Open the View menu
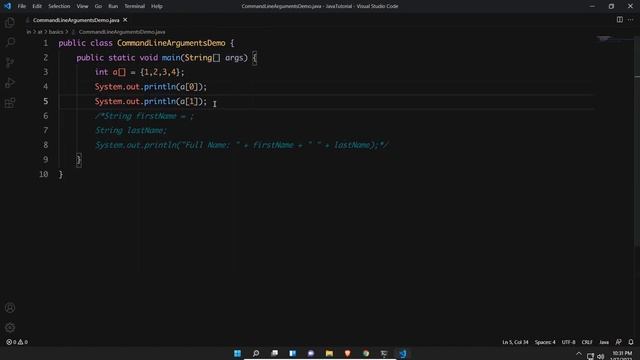 point(82,6)
